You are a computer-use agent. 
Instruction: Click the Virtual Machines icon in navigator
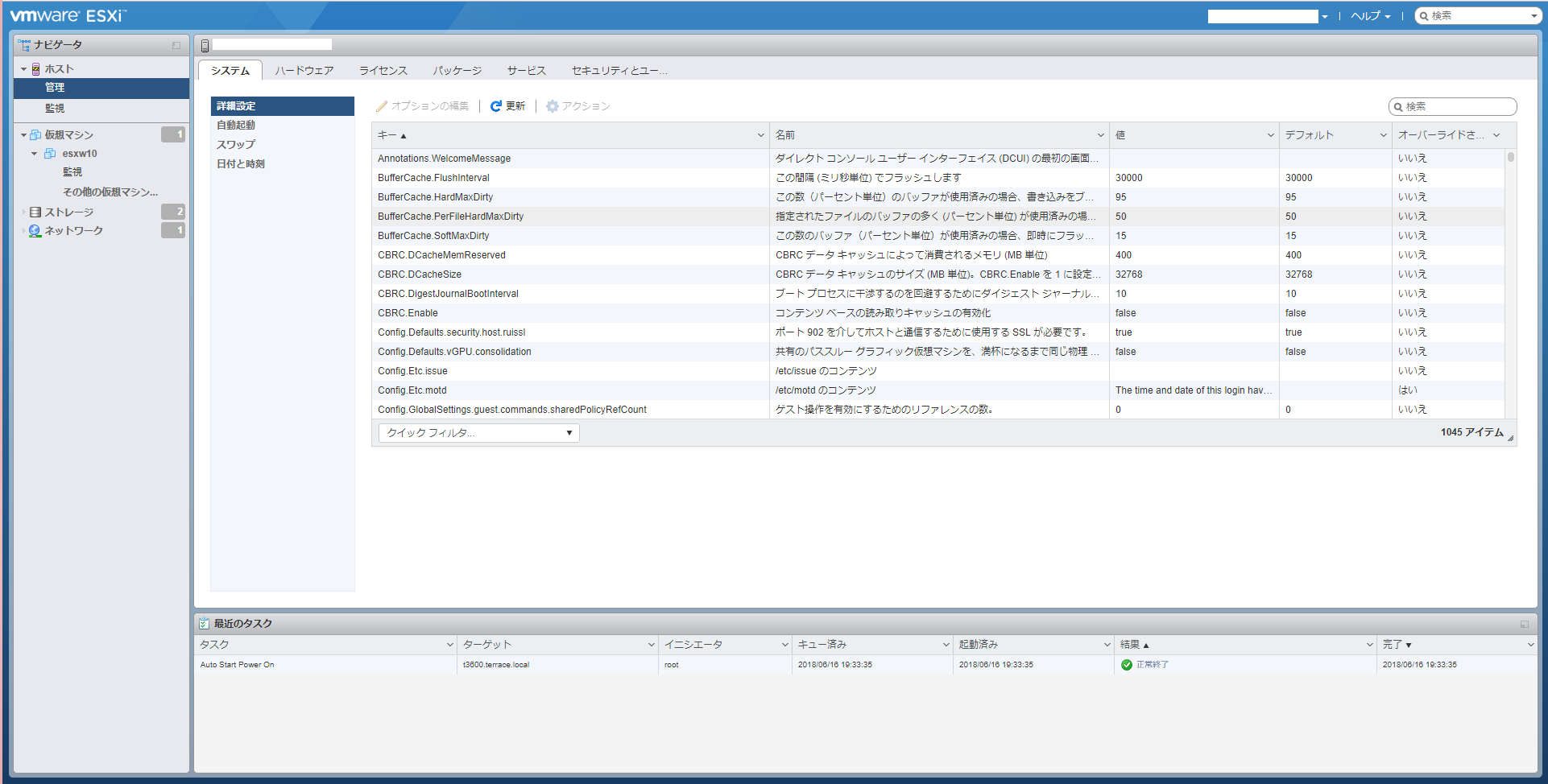pos(35,135)
